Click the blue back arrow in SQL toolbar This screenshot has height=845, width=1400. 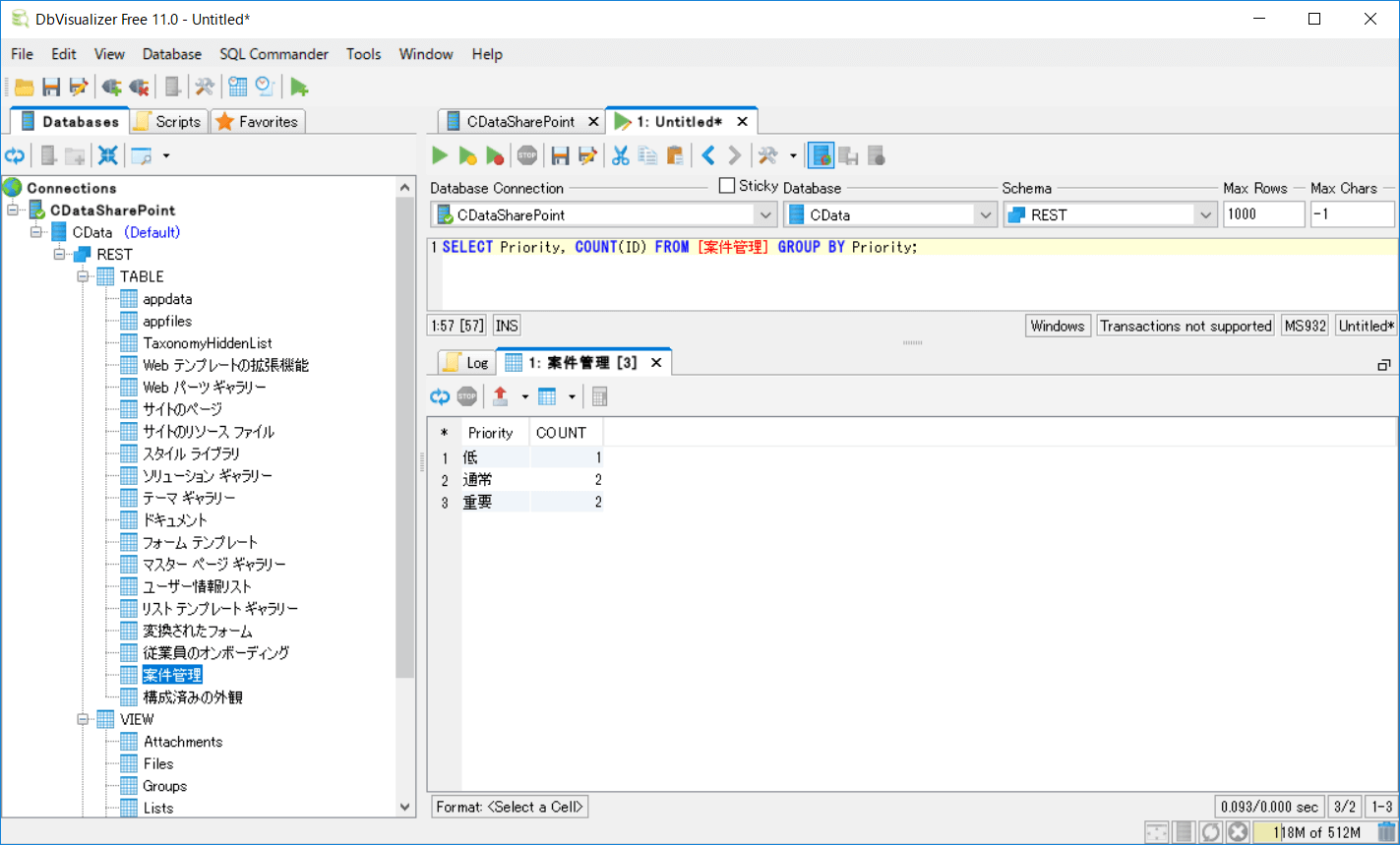[707, 155]
